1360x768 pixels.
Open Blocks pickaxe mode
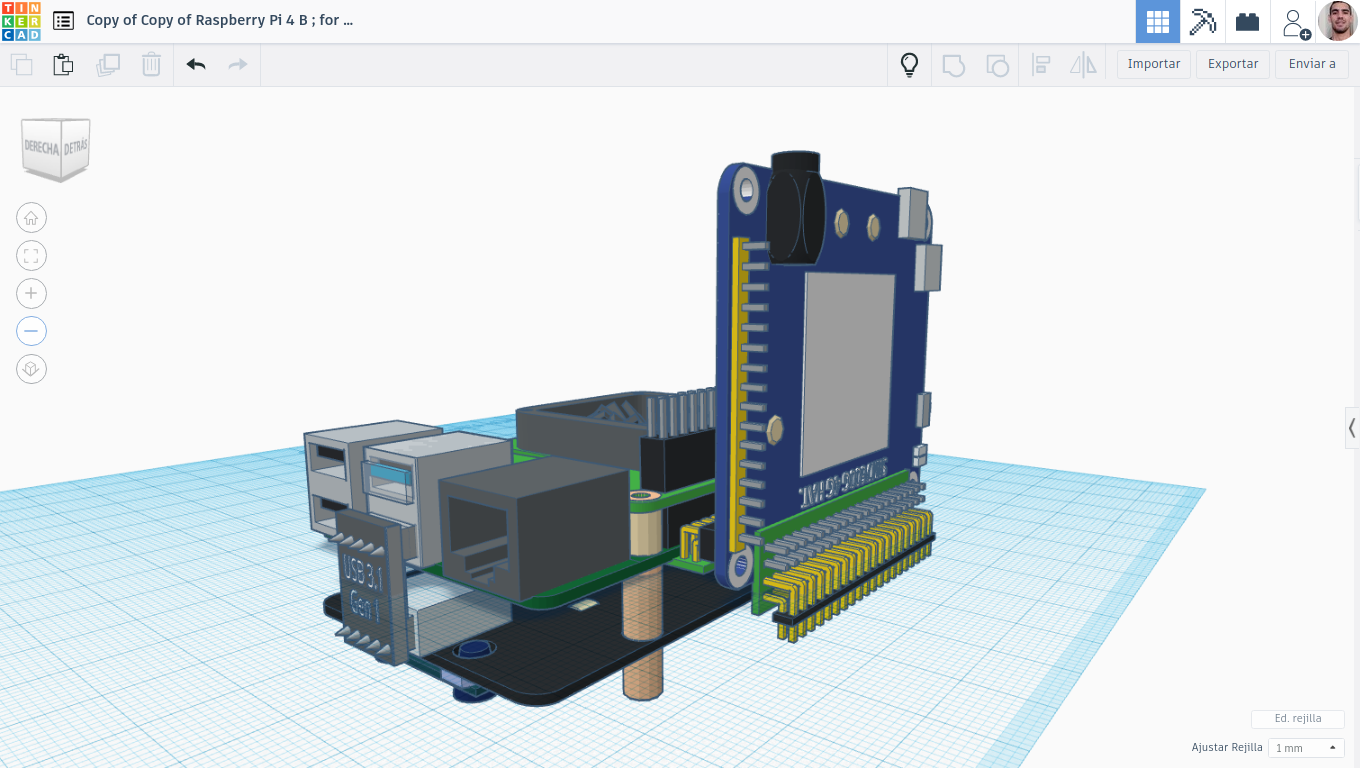(x=1202, y=21)
